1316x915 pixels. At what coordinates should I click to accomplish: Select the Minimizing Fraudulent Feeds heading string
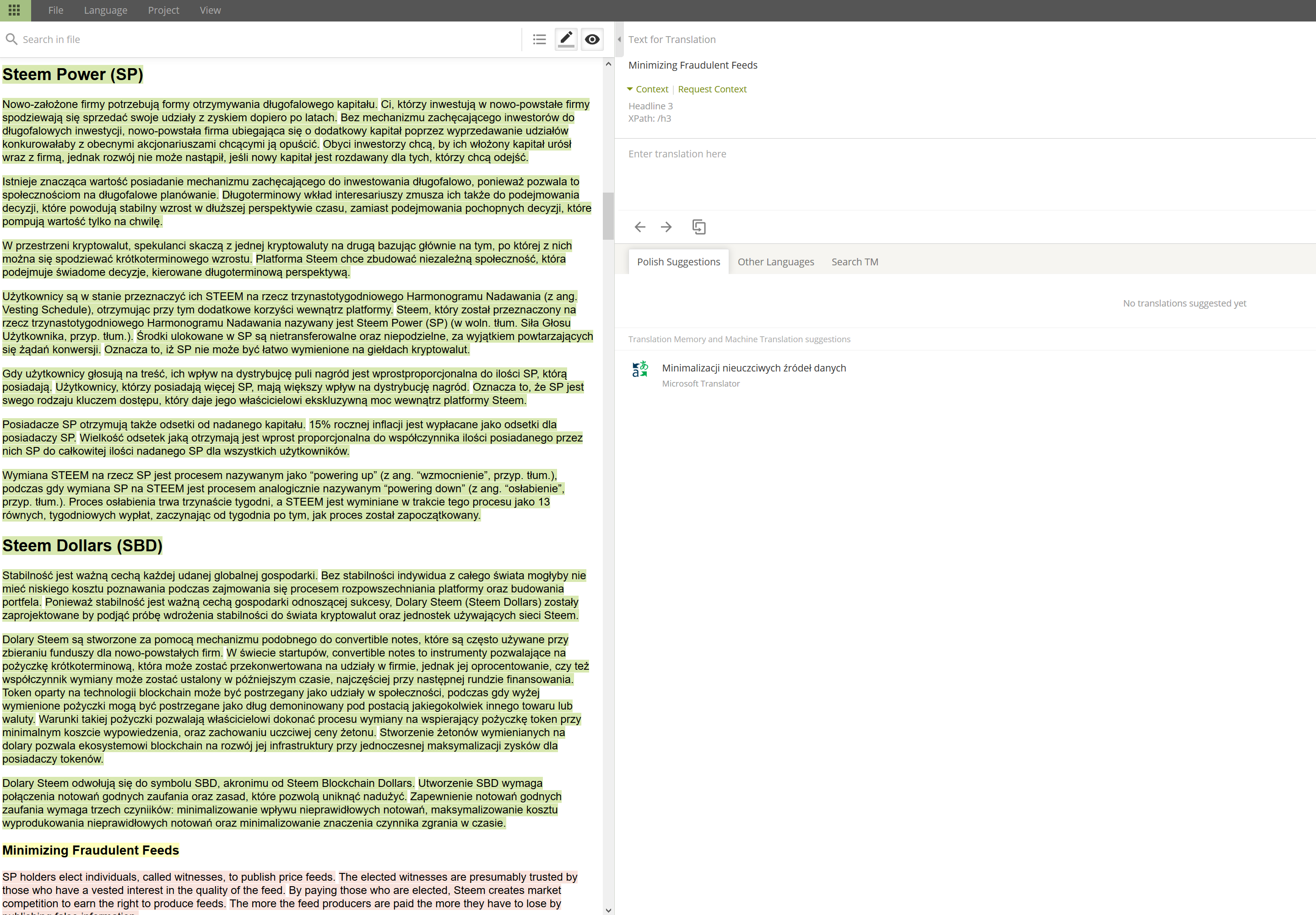[91, 850]
